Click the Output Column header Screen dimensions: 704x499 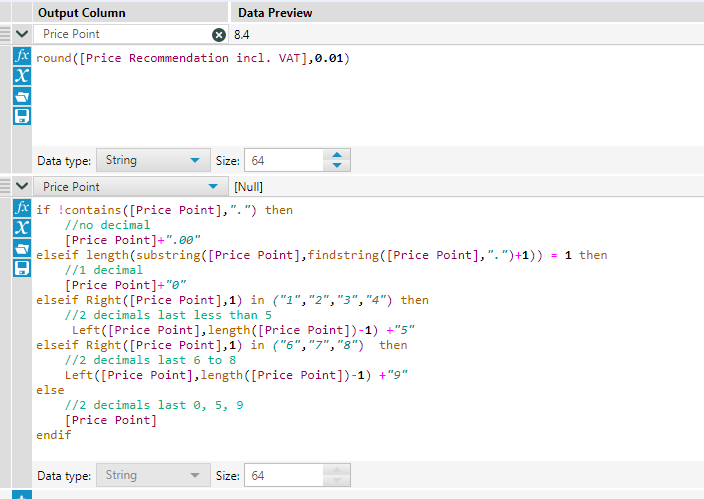(x=82, y=13)
